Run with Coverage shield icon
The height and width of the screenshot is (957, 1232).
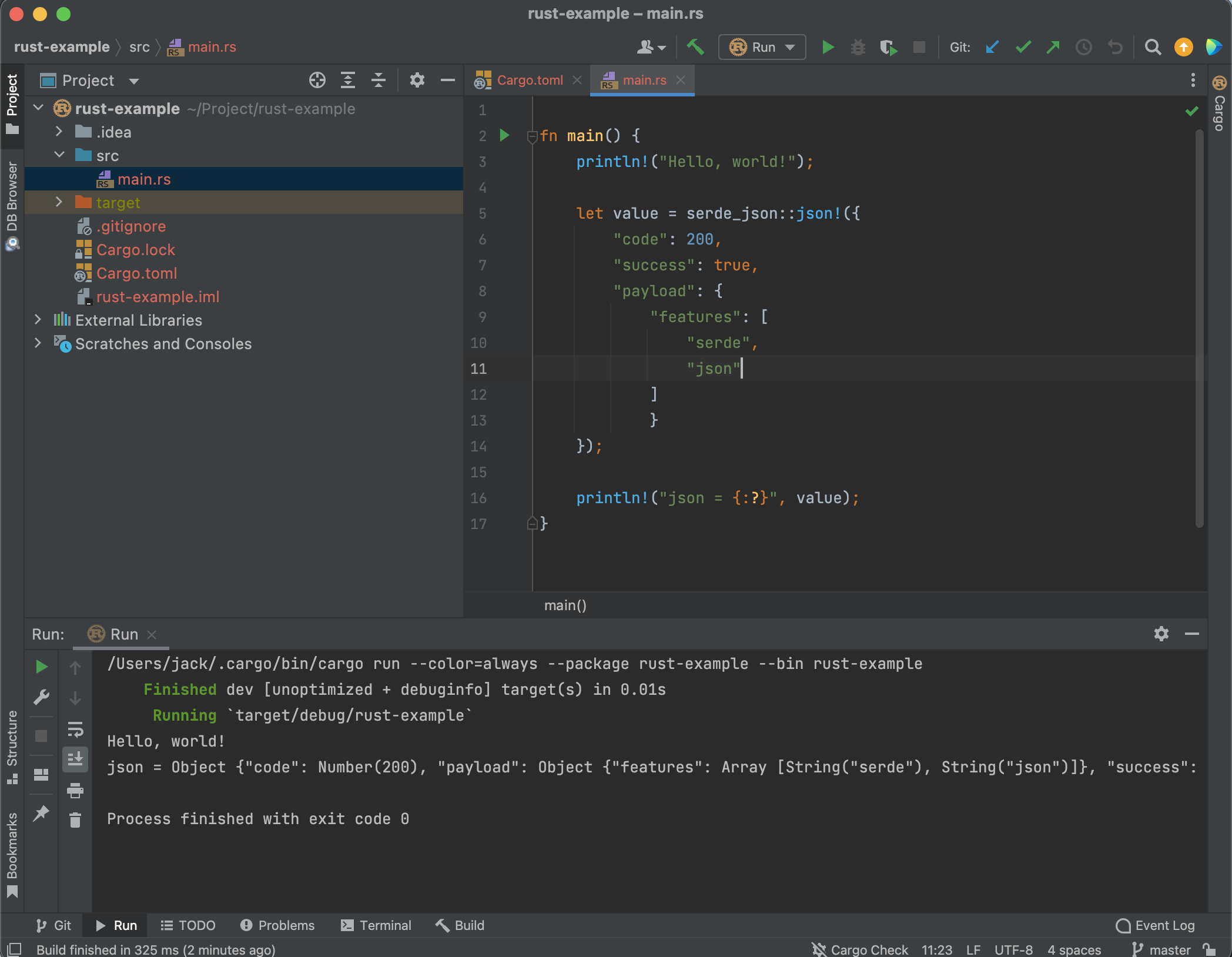tap(888, 47)
